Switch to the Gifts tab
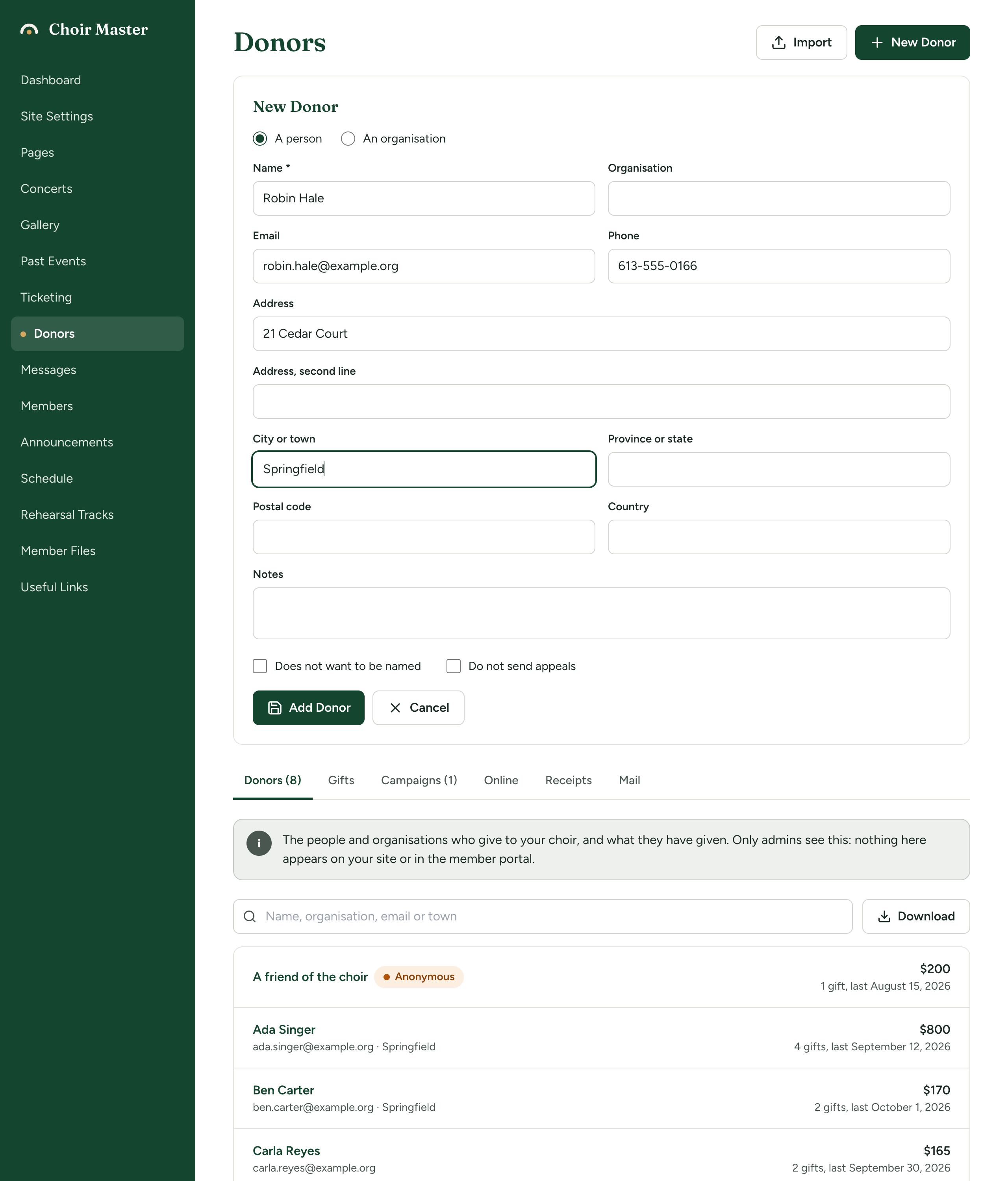This screenshot has width=1008, height=1181. click(x=341, y=780)
